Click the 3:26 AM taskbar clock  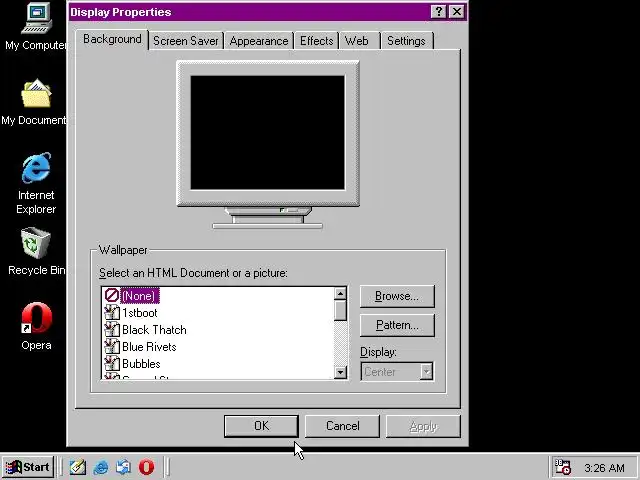coord(604,468)
